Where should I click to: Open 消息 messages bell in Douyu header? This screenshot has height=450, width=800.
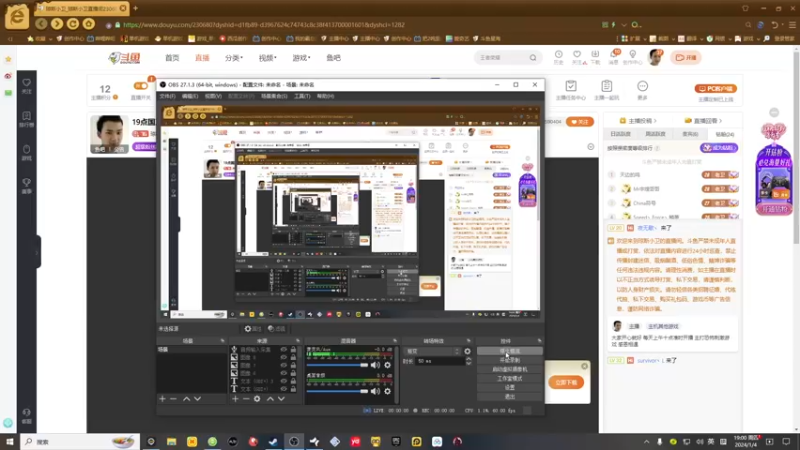(x=613, y=57)
